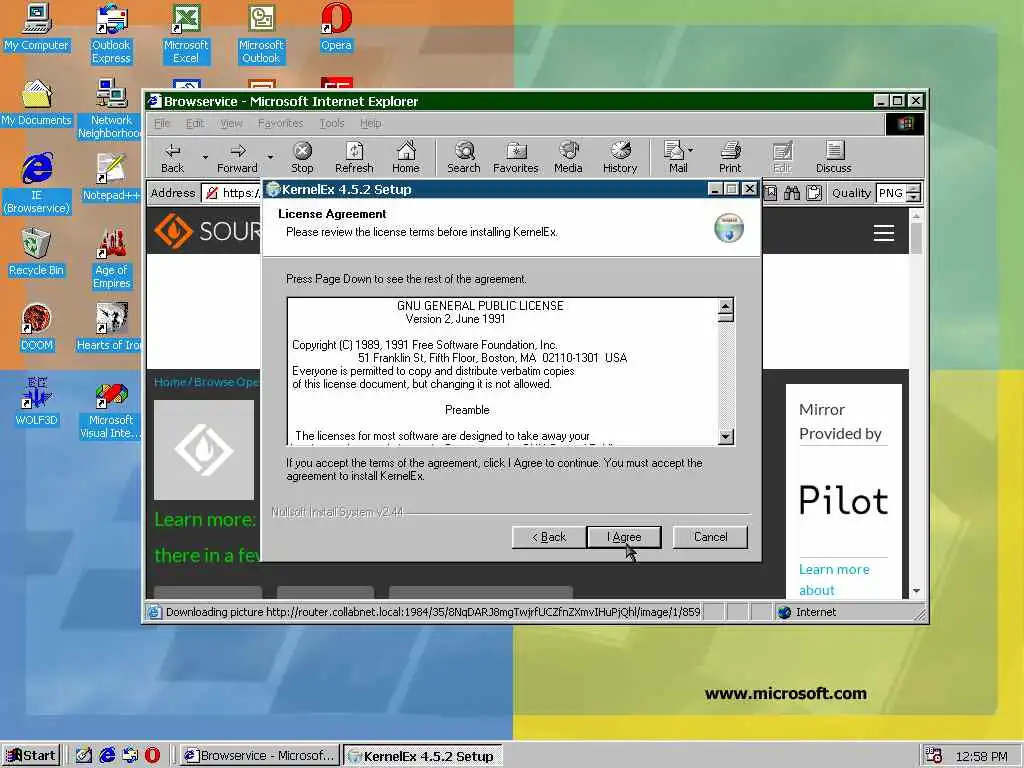Select the Recycle Bin desktop icon
Screen dimensions: 1024x768
click(36, 253)
